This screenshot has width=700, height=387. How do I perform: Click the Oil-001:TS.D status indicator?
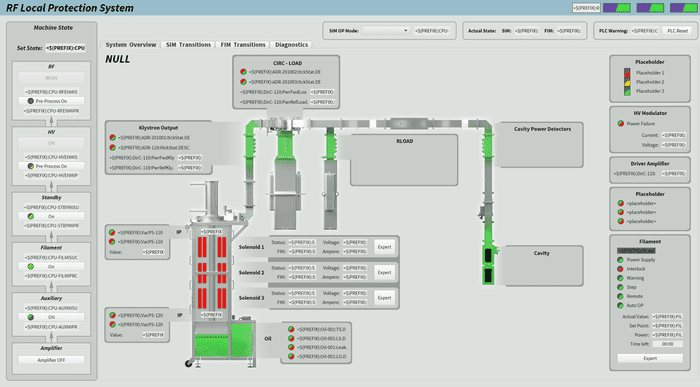point(291,329)
